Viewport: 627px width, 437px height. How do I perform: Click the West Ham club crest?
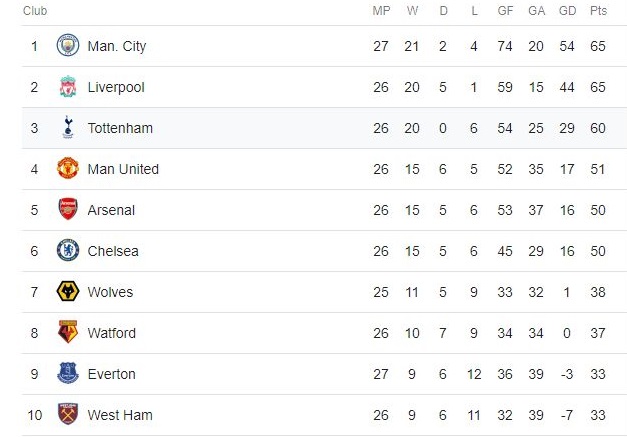point(68,415)
